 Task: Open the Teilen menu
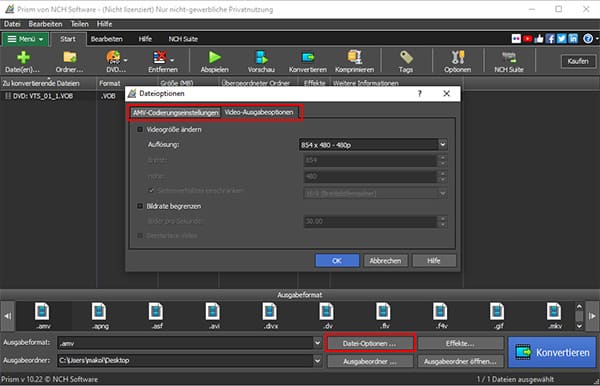click(x=80, y=24)
